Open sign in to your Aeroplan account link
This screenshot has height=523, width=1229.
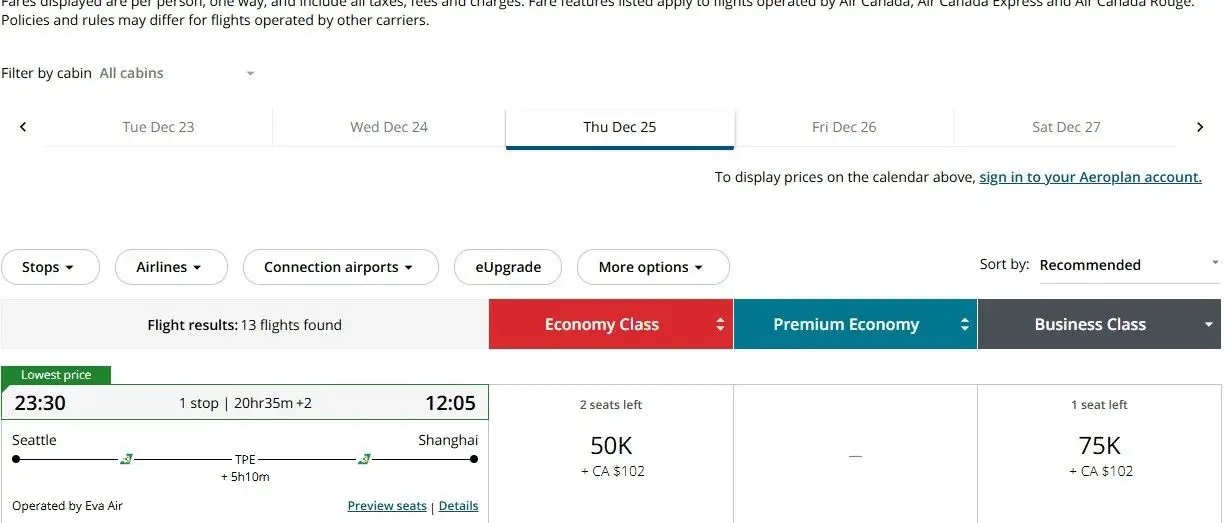click(1090, 177)
